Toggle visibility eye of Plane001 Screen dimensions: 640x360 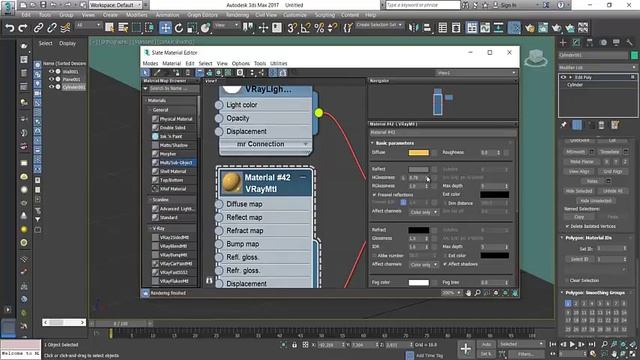pyautogui.click(x=51, y=79)
